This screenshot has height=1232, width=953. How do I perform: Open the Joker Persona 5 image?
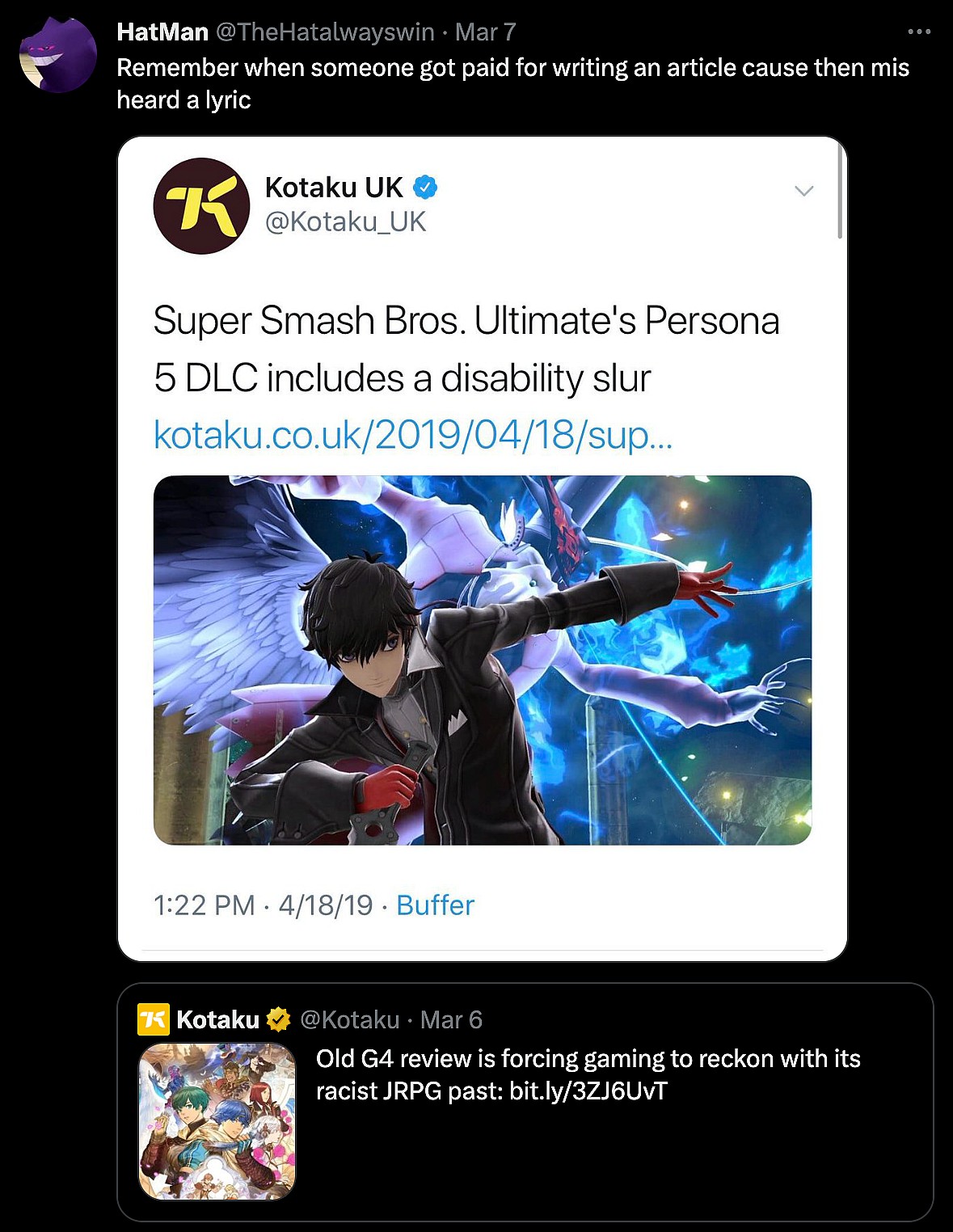point(483,660)
